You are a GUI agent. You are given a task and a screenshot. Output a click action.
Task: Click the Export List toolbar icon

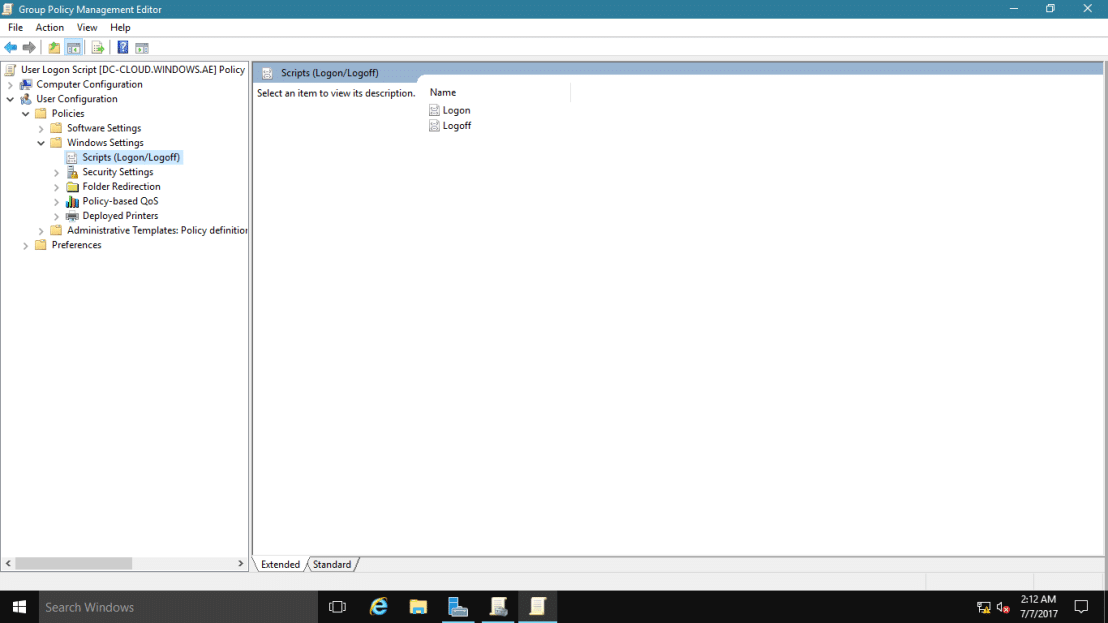pyautogui.click(x=98, y=47)
